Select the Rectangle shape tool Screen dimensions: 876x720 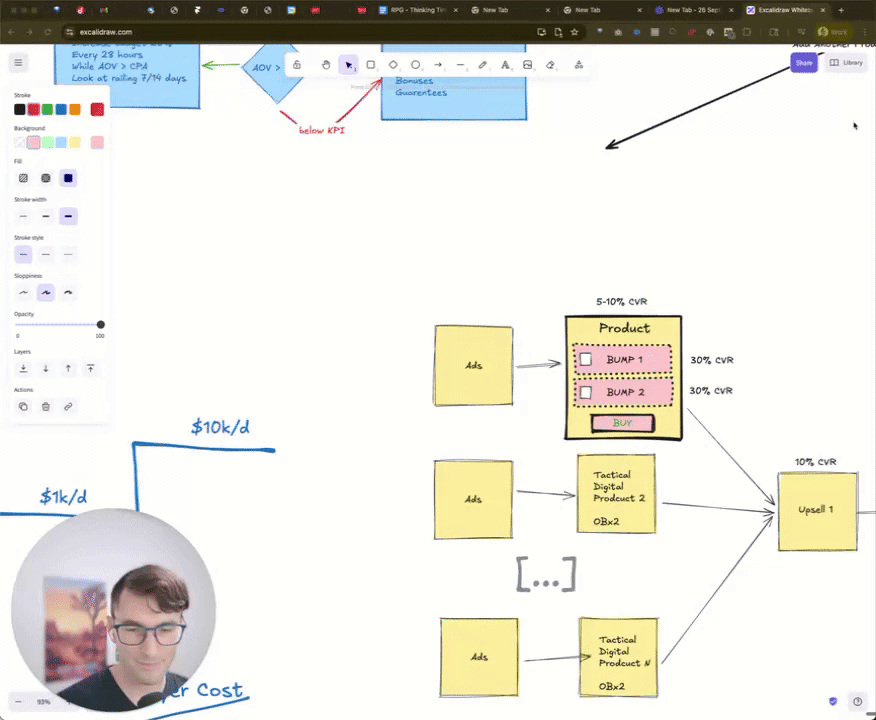[370, 65]
